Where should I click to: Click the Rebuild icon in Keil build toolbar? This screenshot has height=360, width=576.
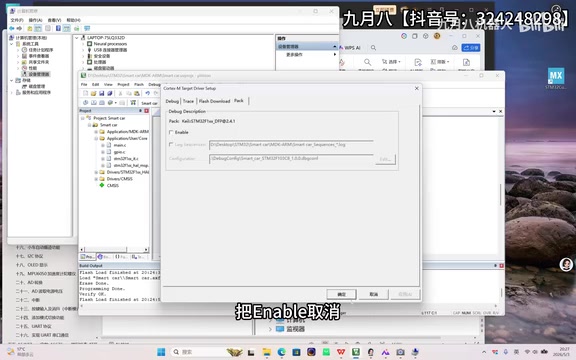coord(102,102)
